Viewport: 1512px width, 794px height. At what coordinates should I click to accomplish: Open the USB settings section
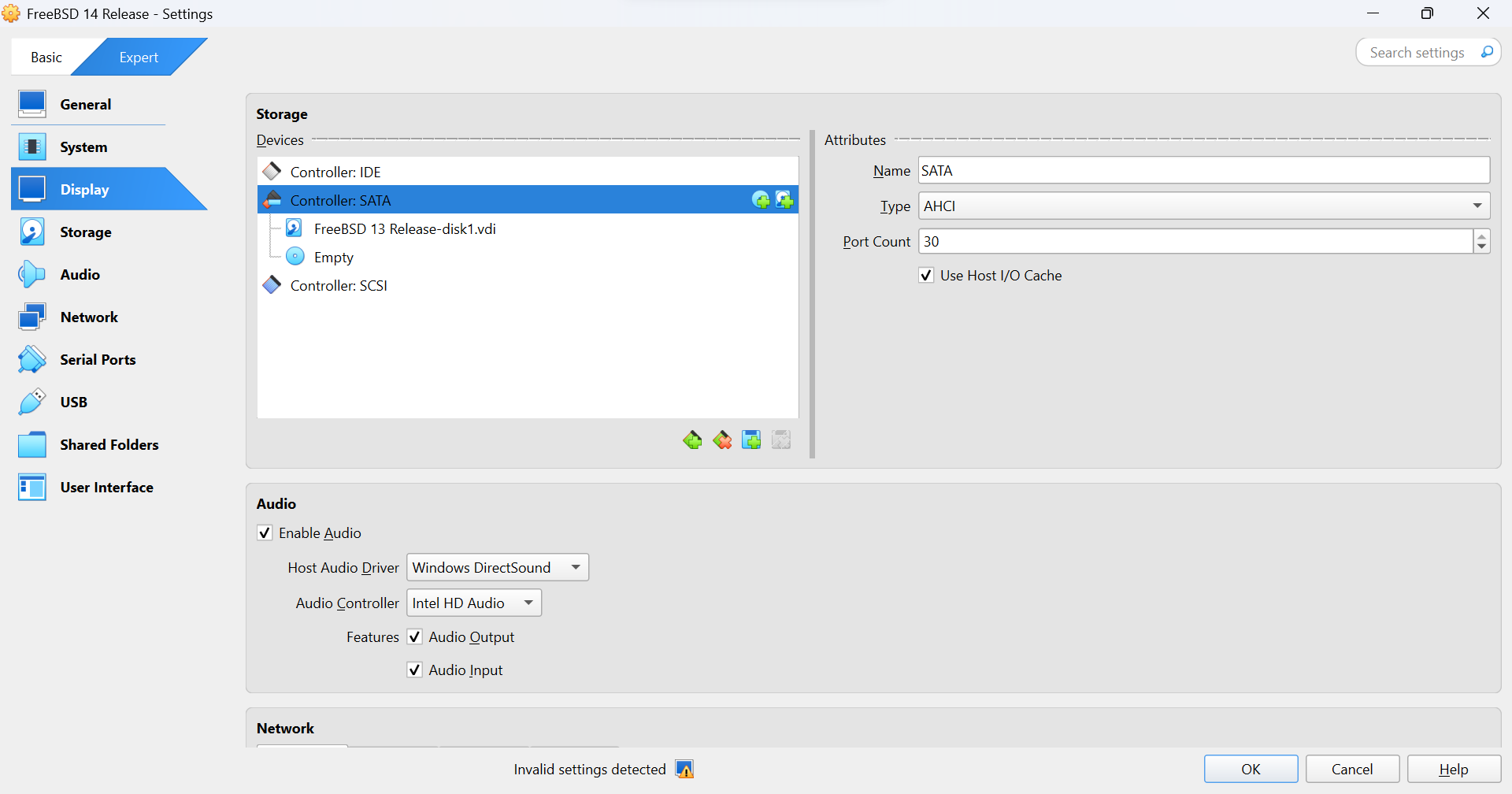74,403
